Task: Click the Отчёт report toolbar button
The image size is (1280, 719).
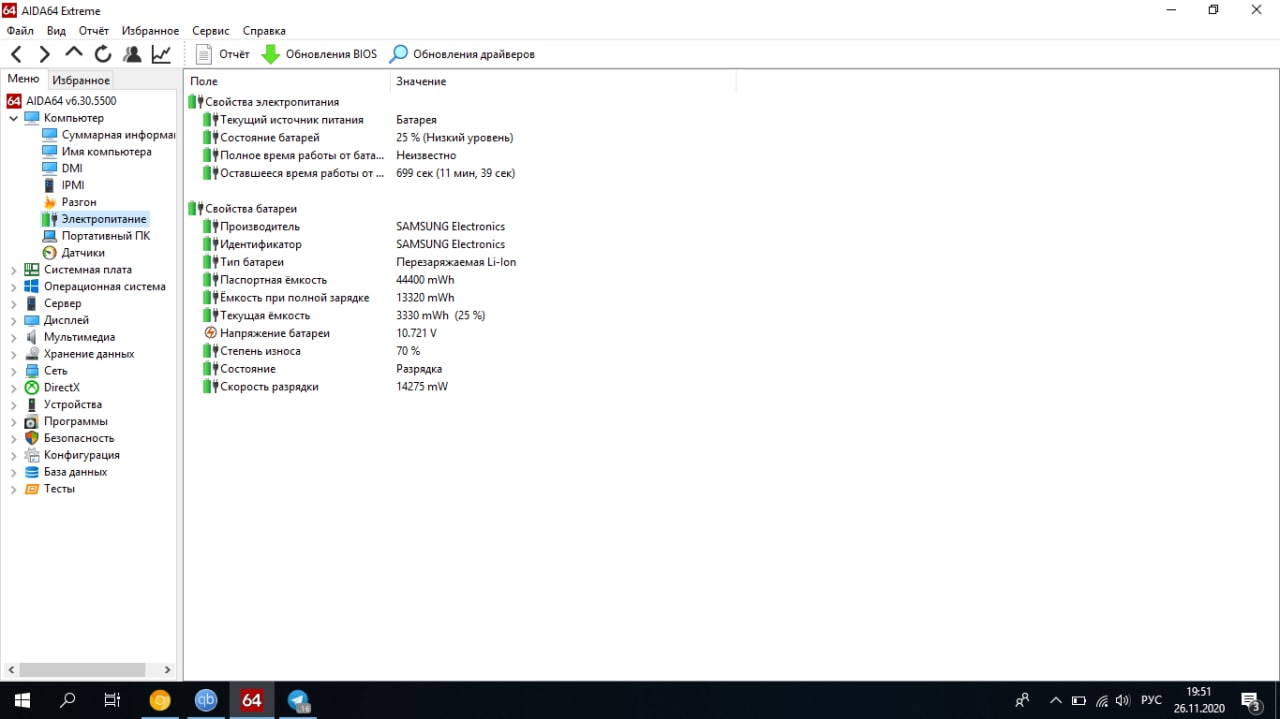Action: click(x=222, y=54)
